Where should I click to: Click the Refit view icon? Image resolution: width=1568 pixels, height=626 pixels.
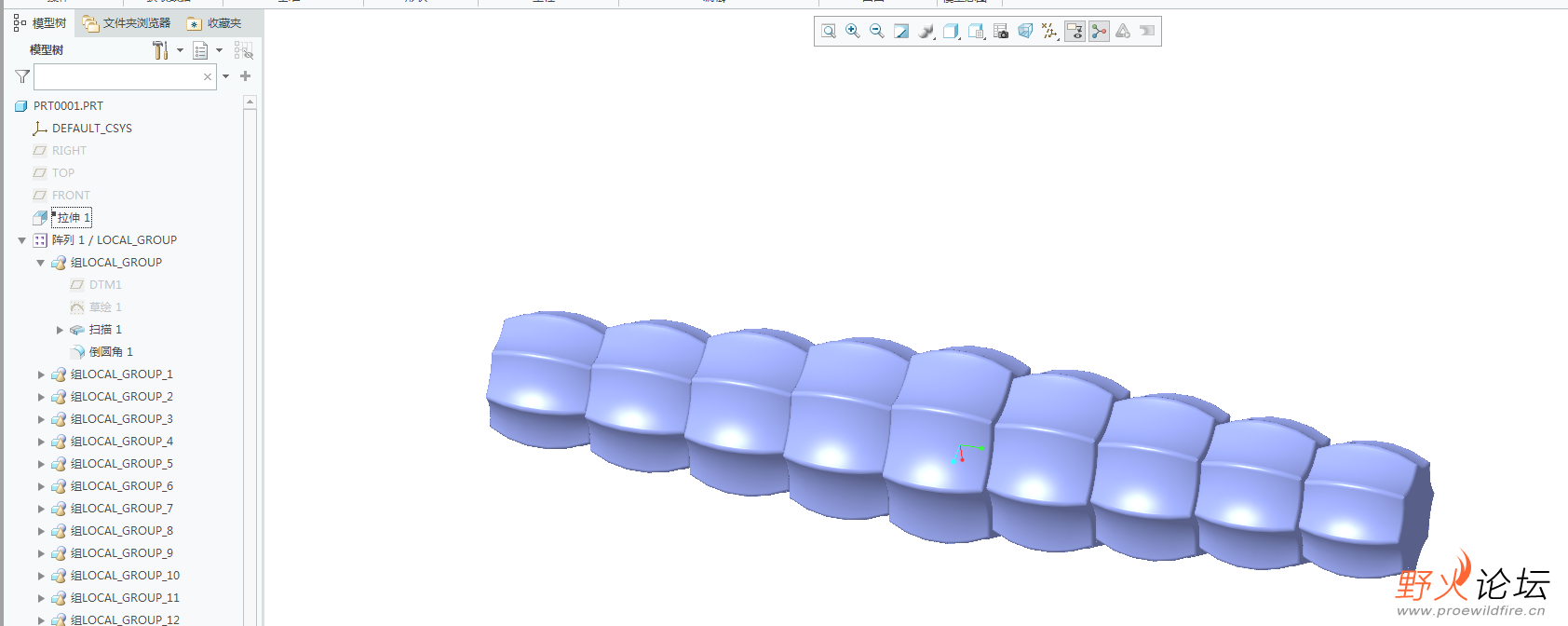[x=829, y=32]
